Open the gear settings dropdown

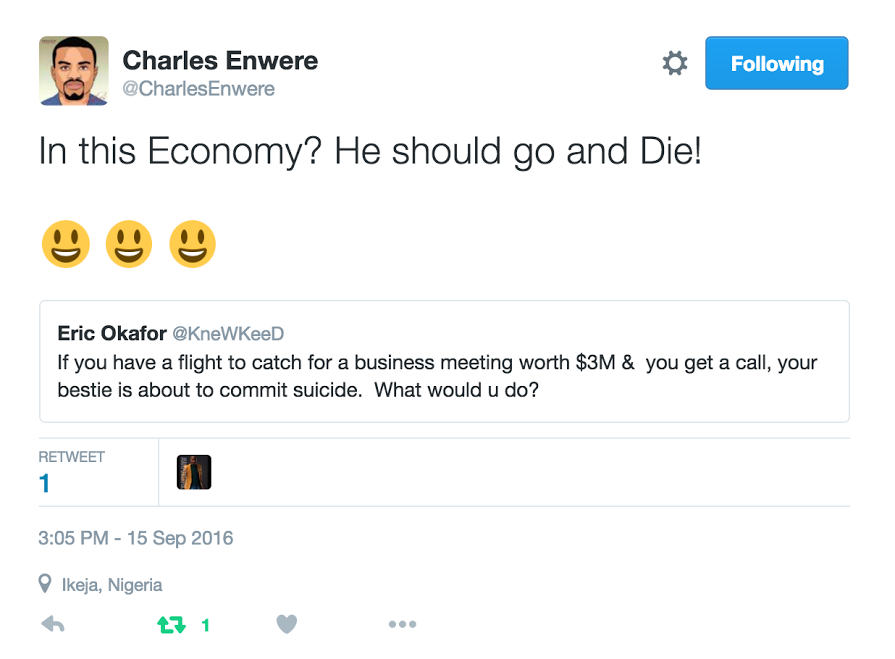coord(675,64)
